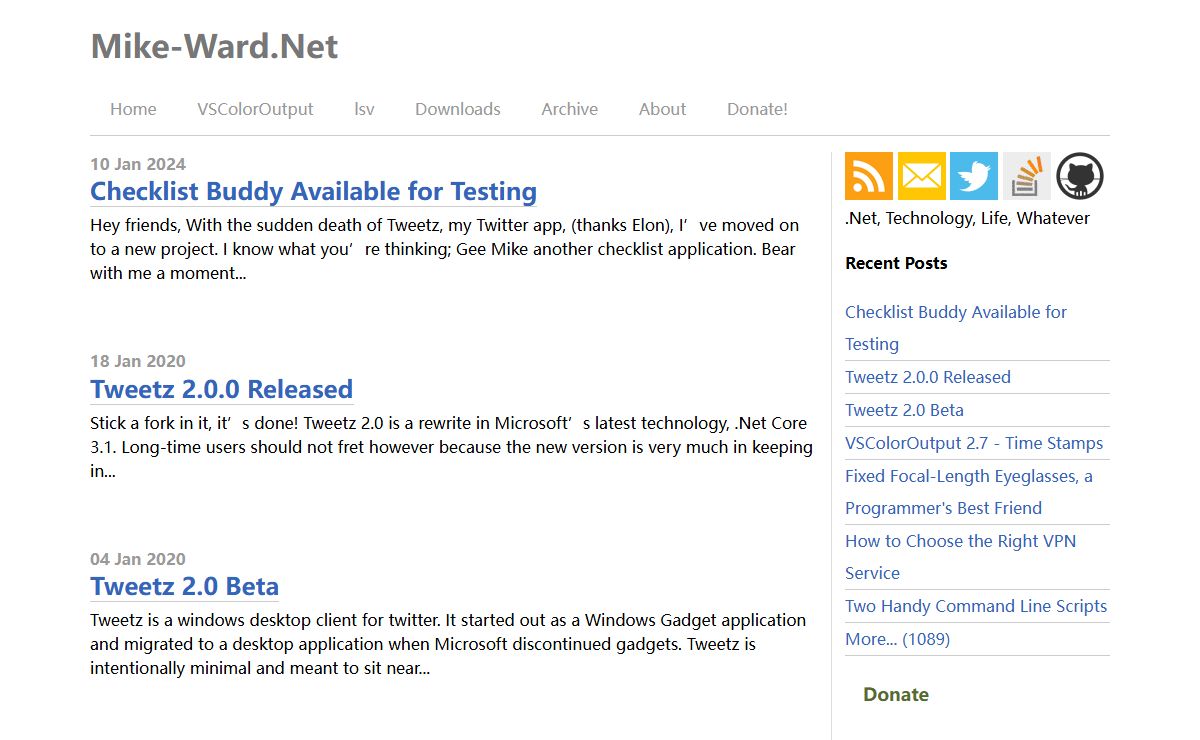Click the excerpt starting "Stick a fork in it"
Screen dimensions: 1200x740
click(x=451, y=447)
